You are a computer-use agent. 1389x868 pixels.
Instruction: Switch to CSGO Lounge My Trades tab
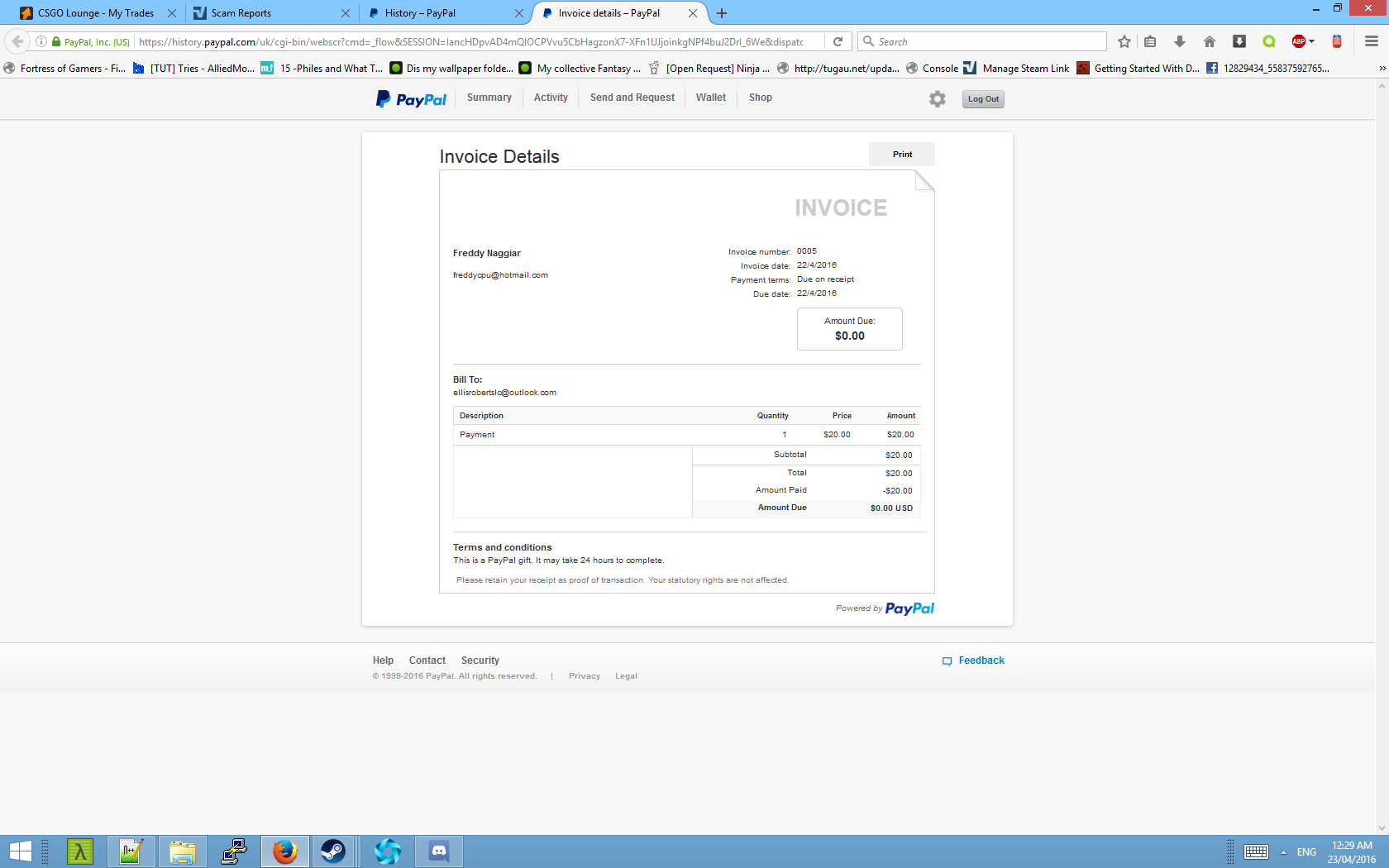click(95, 13)
